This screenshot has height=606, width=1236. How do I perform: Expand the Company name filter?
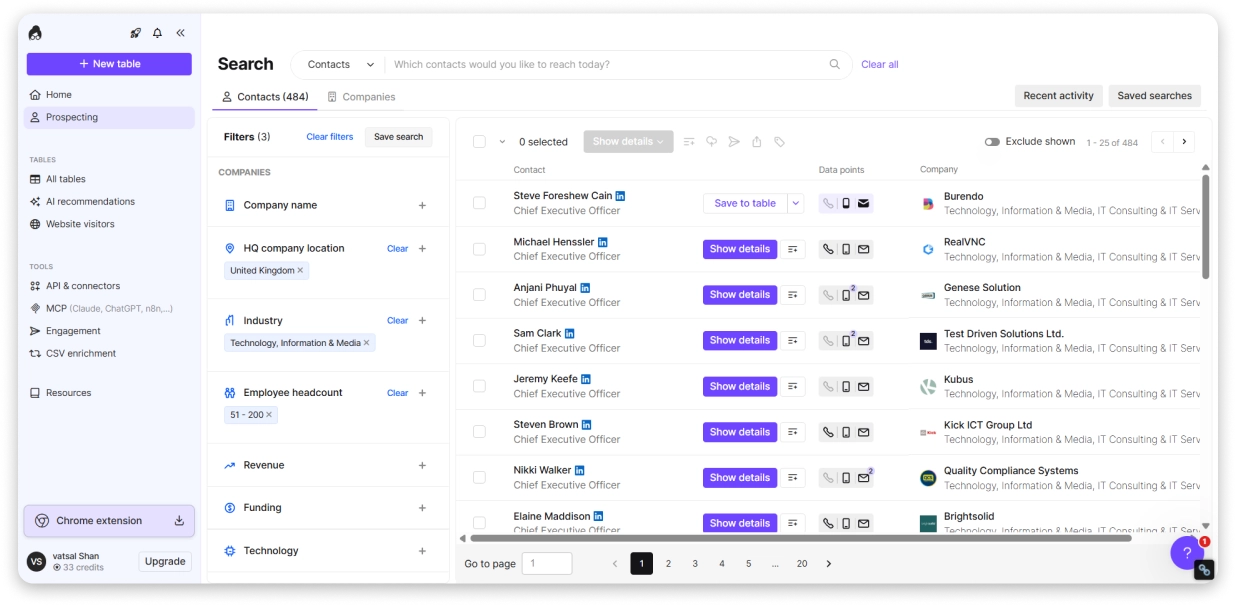point(422,205)
